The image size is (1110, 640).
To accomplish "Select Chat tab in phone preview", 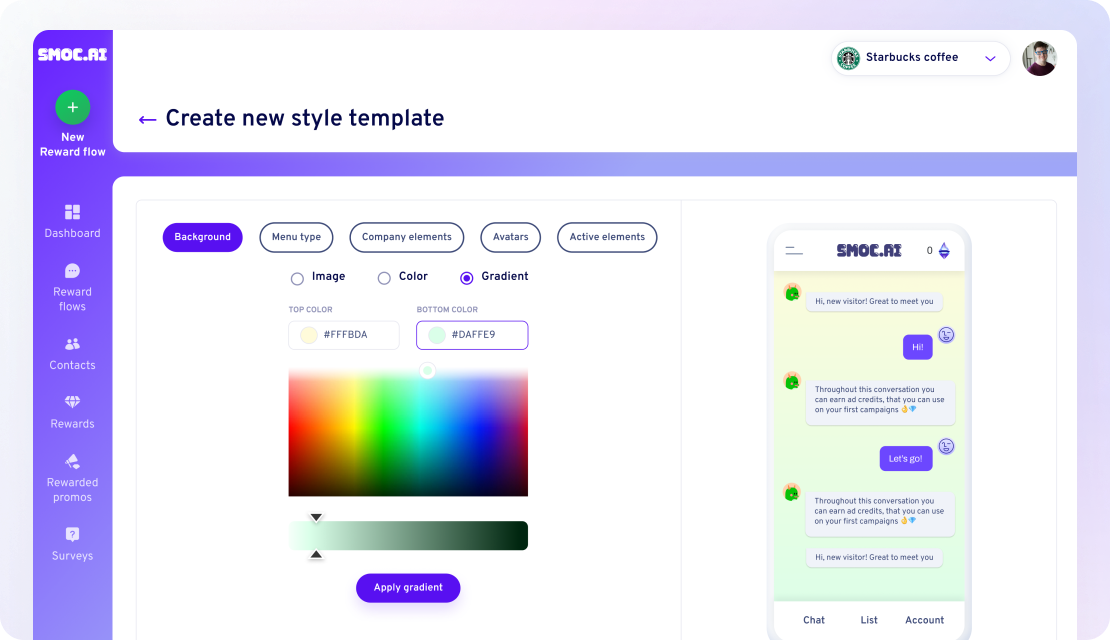I will [814, 620].
